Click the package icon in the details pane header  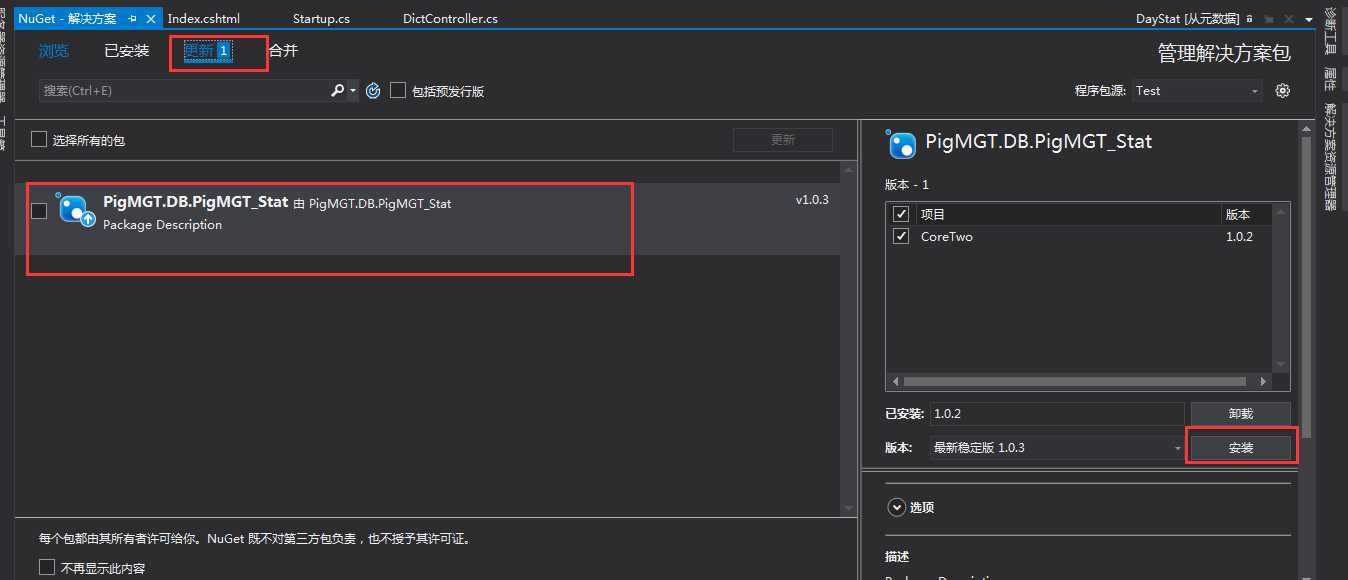point(902,145)
